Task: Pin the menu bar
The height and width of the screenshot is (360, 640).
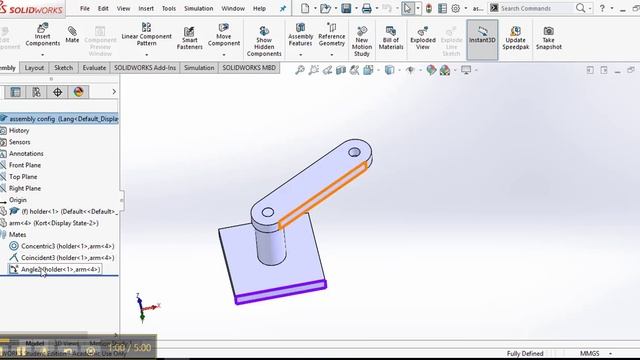Action: click(x=282, y=9)
